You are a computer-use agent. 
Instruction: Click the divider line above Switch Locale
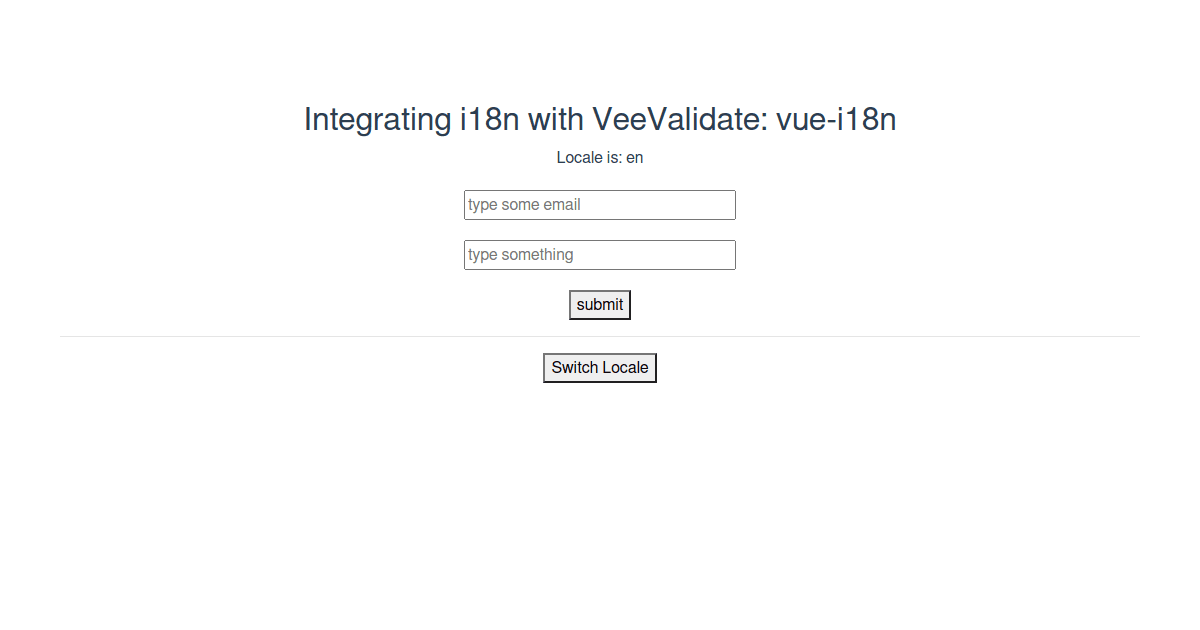599,334
